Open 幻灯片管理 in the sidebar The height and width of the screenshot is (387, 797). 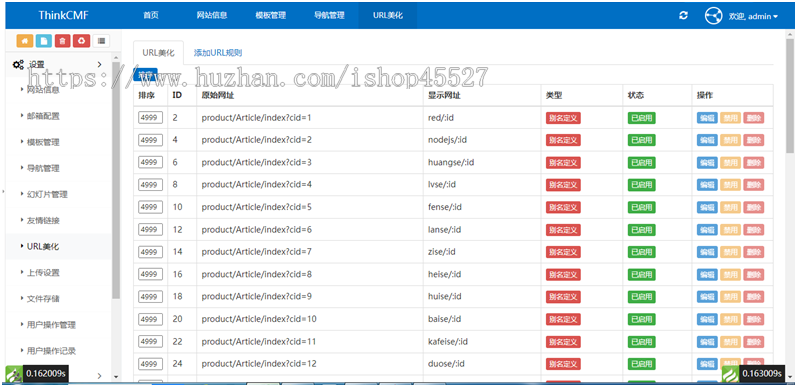(47, 194)
